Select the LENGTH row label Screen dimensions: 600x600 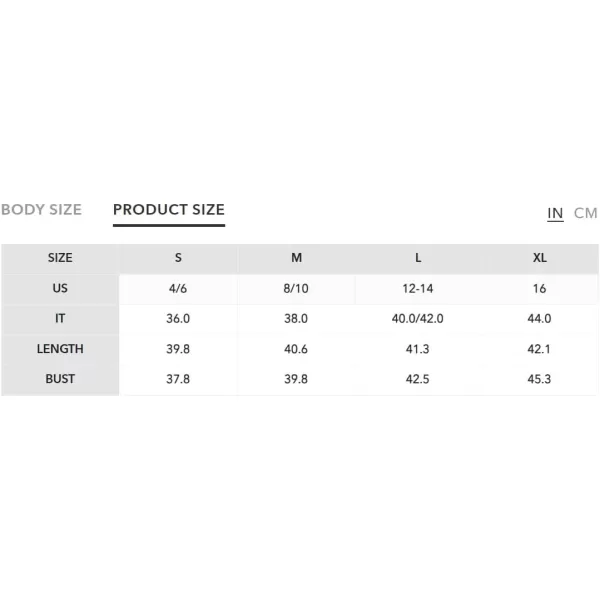[x=60, y=349]
